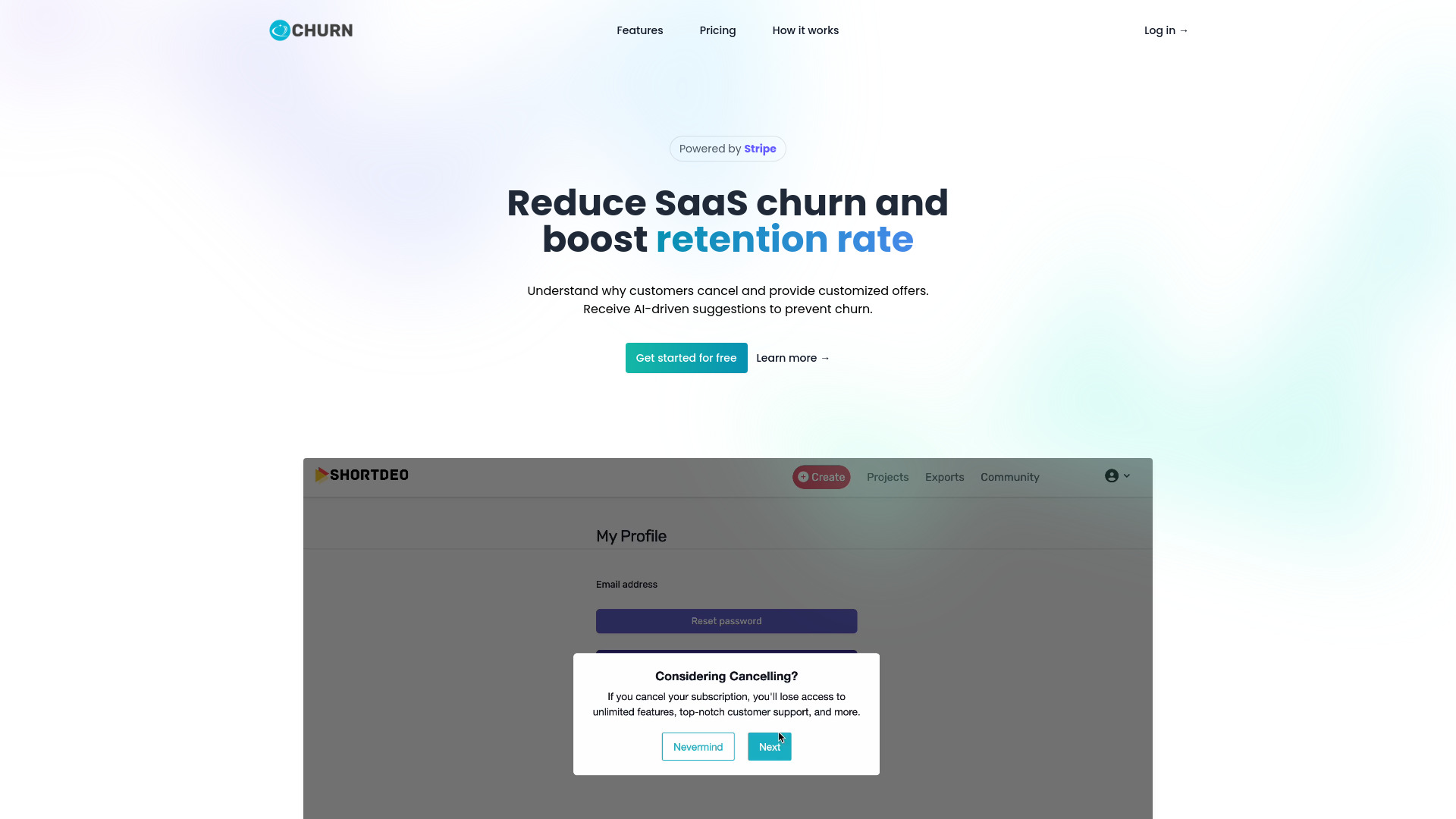Click the arrow icon on Learn more
This screenshot has height=819, width=1456.
click(x=826, y=358)
